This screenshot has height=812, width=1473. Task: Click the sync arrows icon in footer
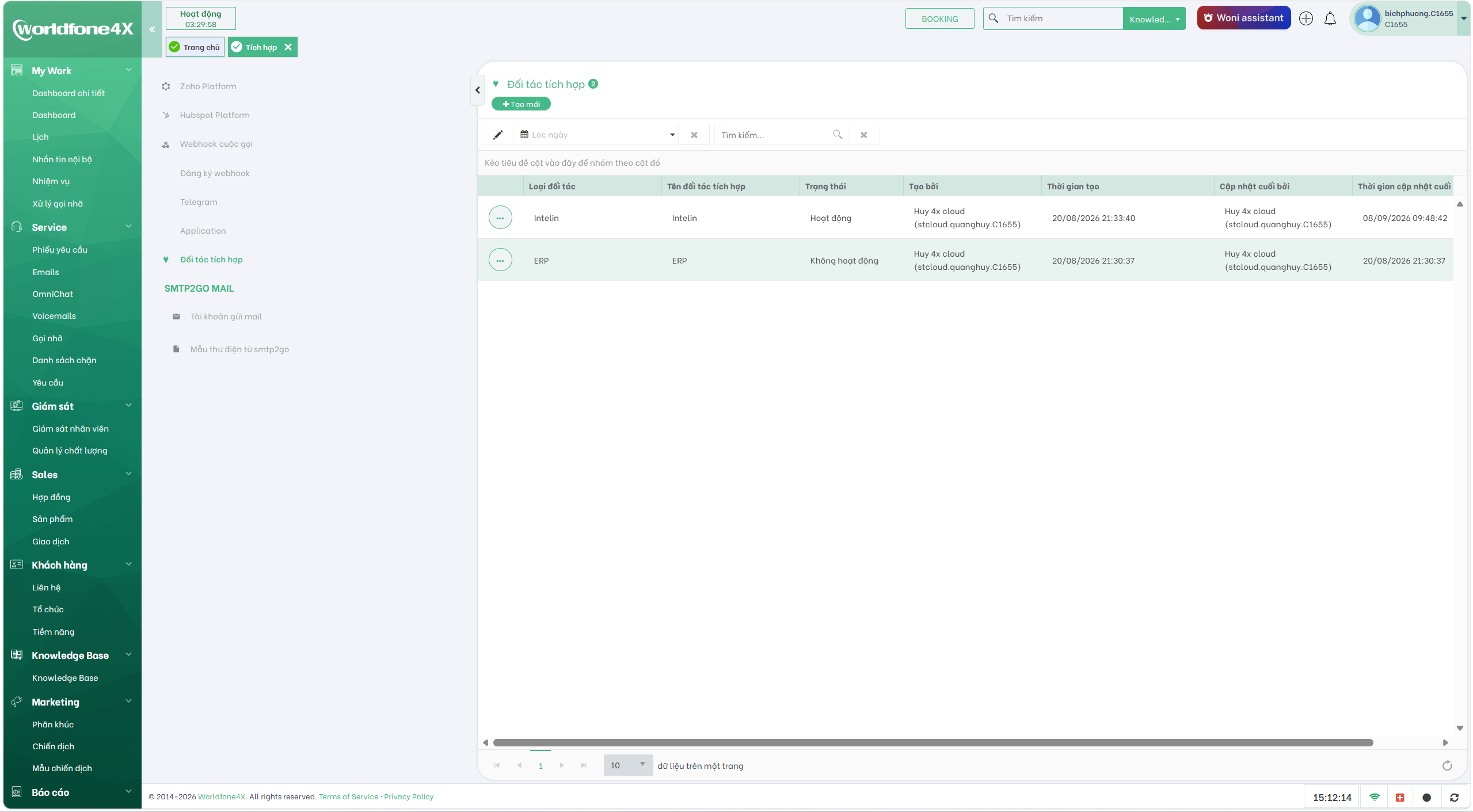(1454, 797)
